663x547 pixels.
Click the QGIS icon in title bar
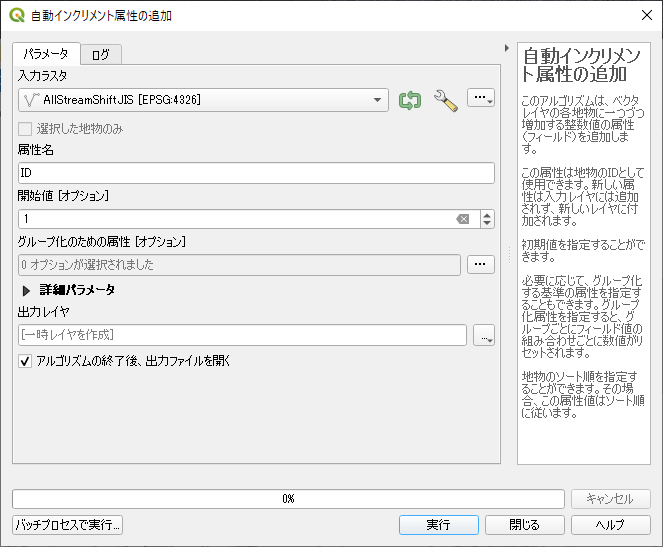click(16, 15)
